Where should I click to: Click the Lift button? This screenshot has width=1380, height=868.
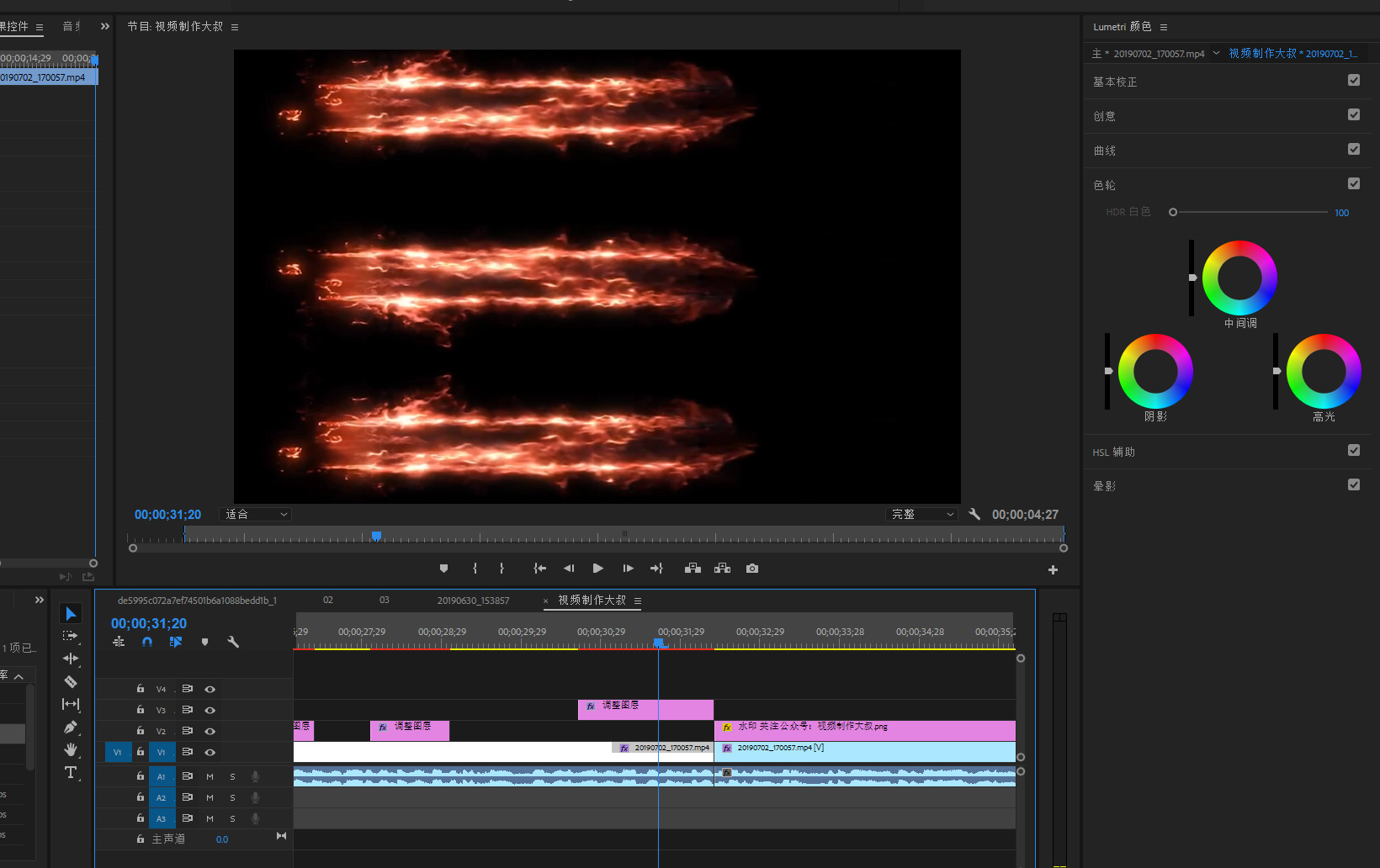[693, 569]
